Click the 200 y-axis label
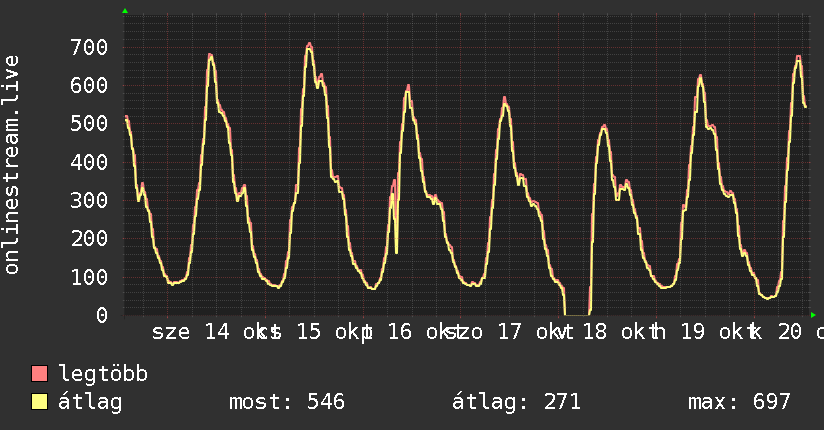This screenshot has width=824, height=430. point(89,239)
